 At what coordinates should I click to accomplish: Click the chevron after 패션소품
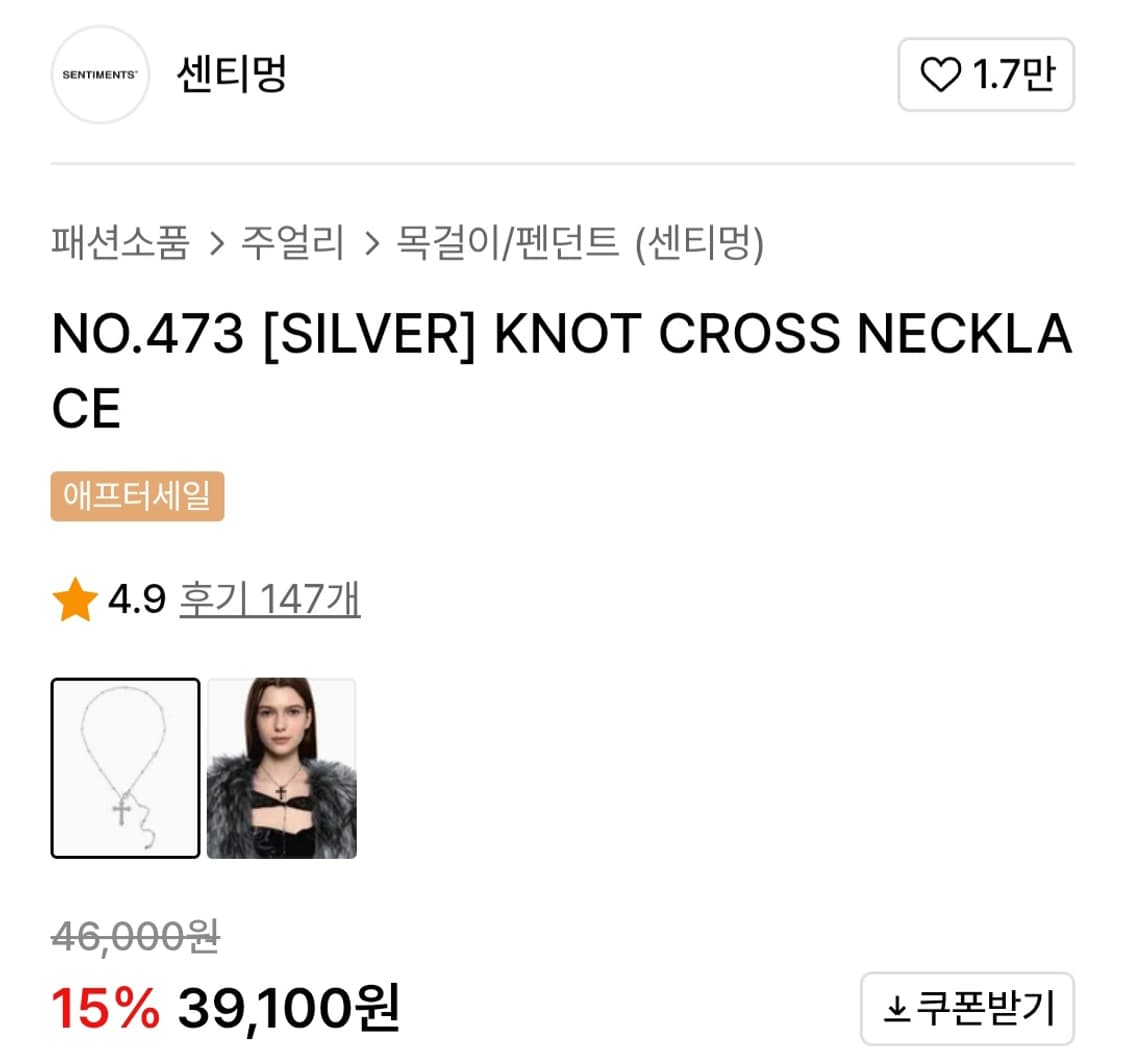216,244
